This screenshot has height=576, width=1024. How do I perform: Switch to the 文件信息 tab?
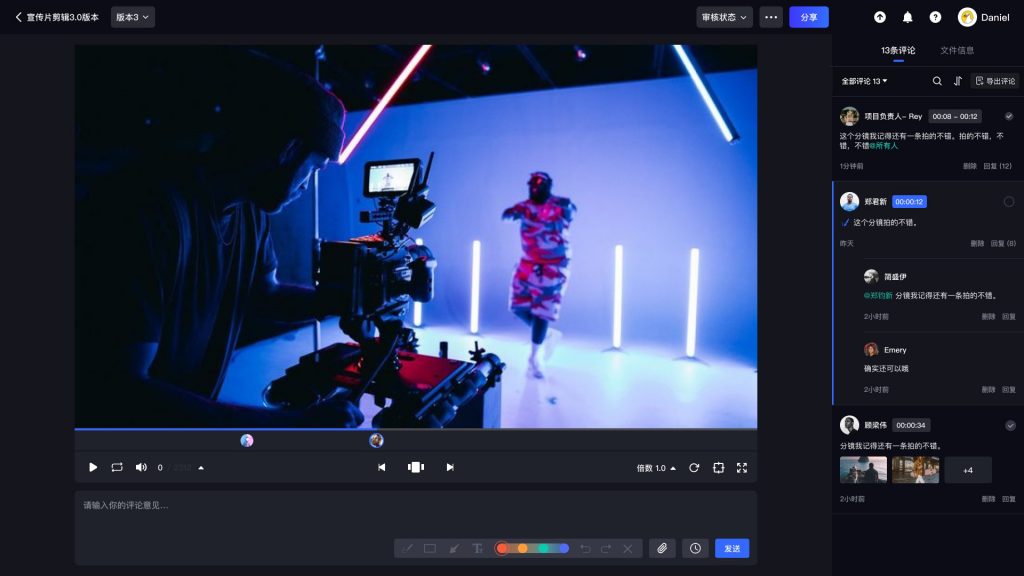pos(957,50)
